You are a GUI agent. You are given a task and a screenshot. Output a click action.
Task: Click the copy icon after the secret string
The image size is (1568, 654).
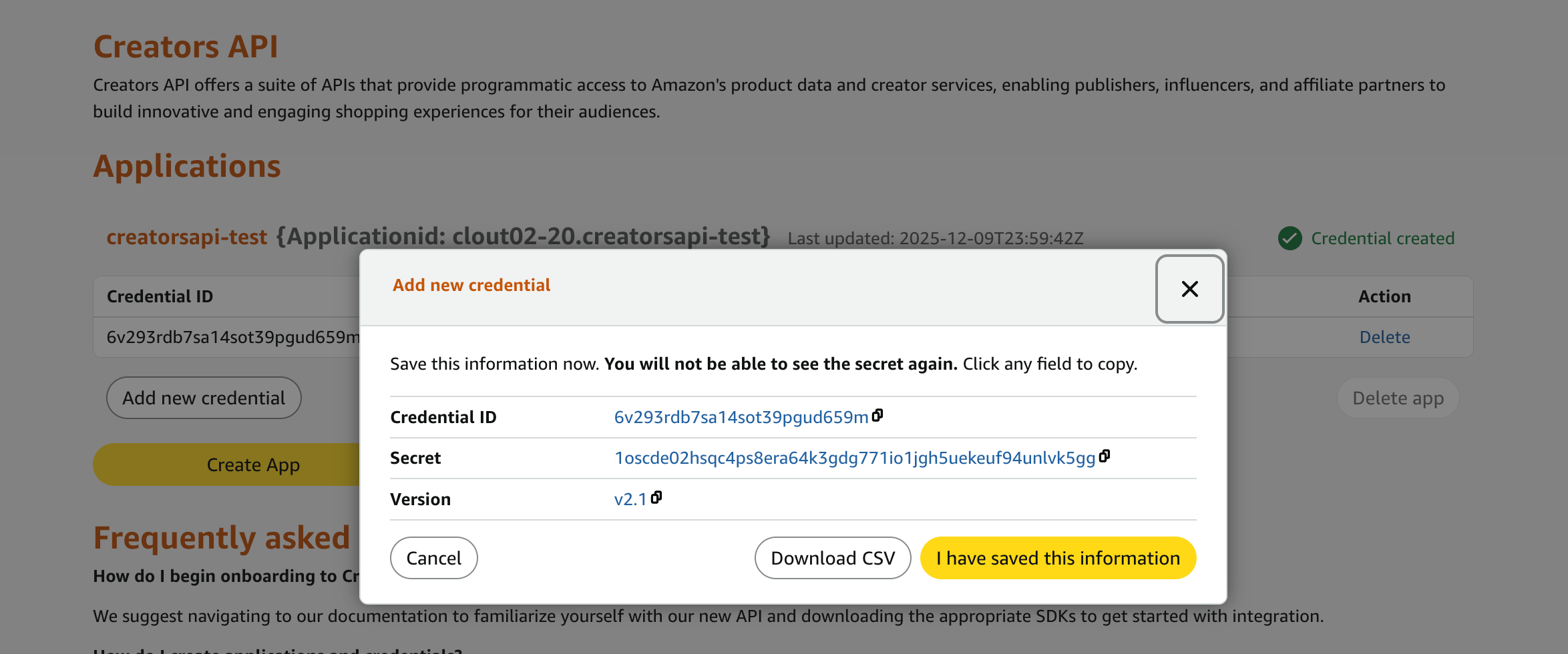pyautogui.click(x=1105, y=456)
